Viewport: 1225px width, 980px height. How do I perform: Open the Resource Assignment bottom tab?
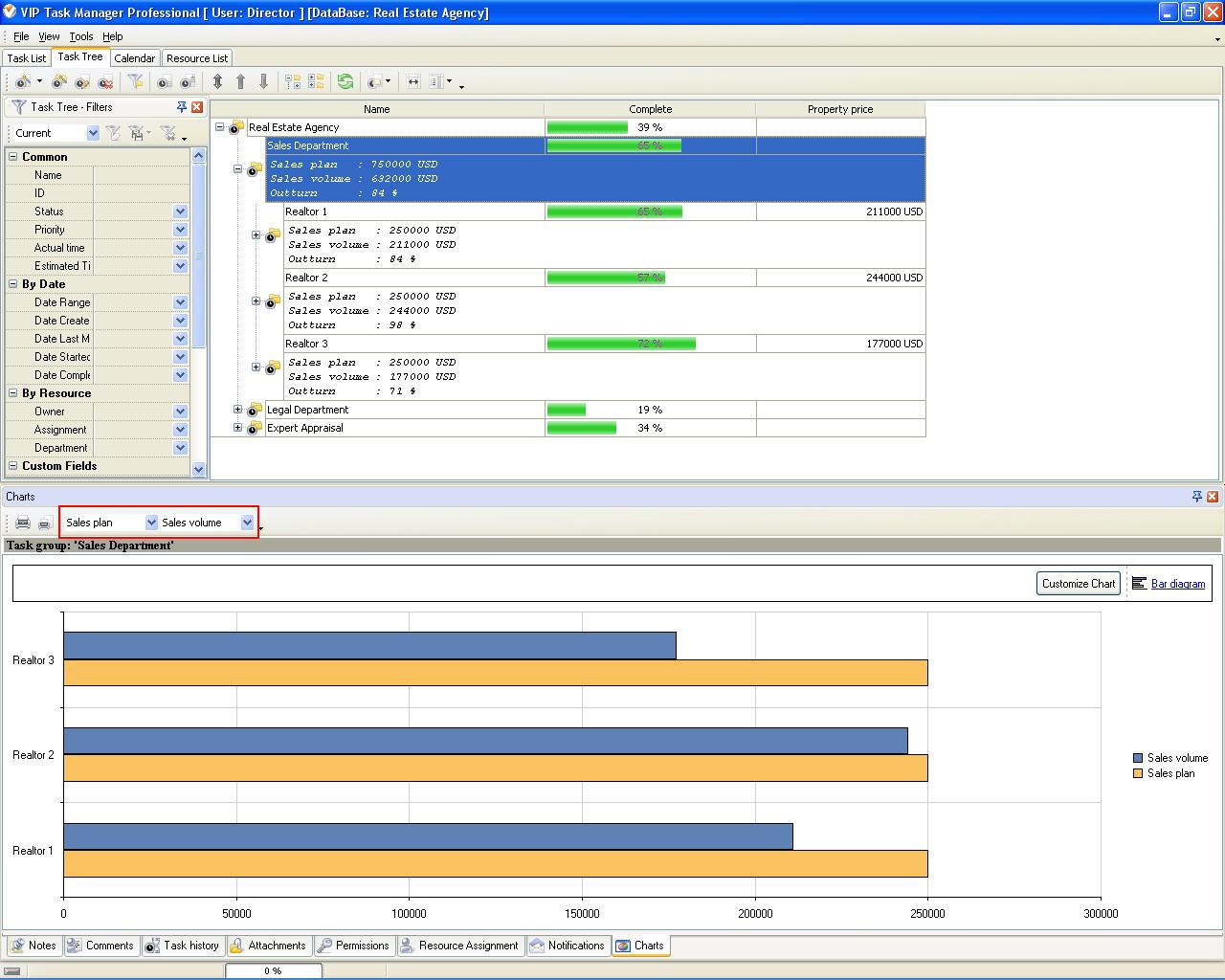pos(458,946)
